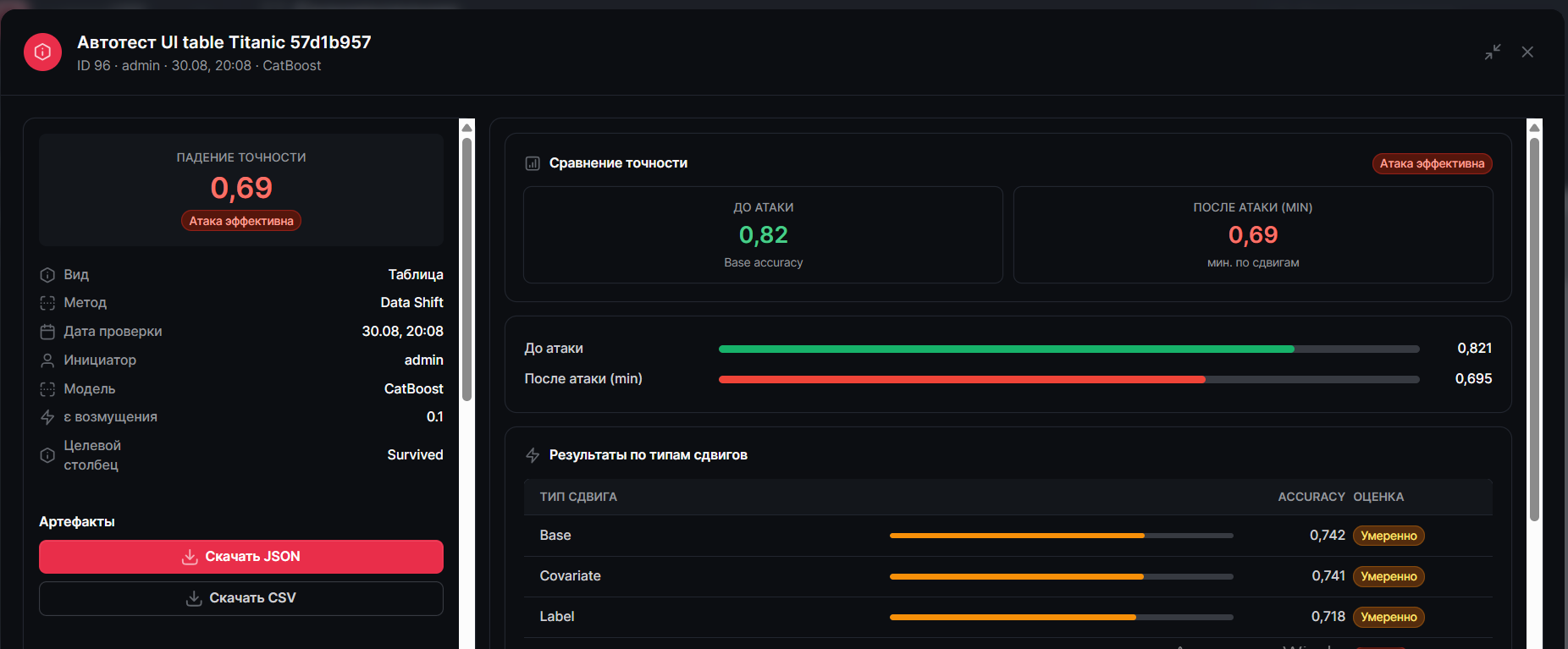The width and height of the screenshot is (1568, 649).
Task: Click the user icon next to Инициатор
Action: coord(47,360)
